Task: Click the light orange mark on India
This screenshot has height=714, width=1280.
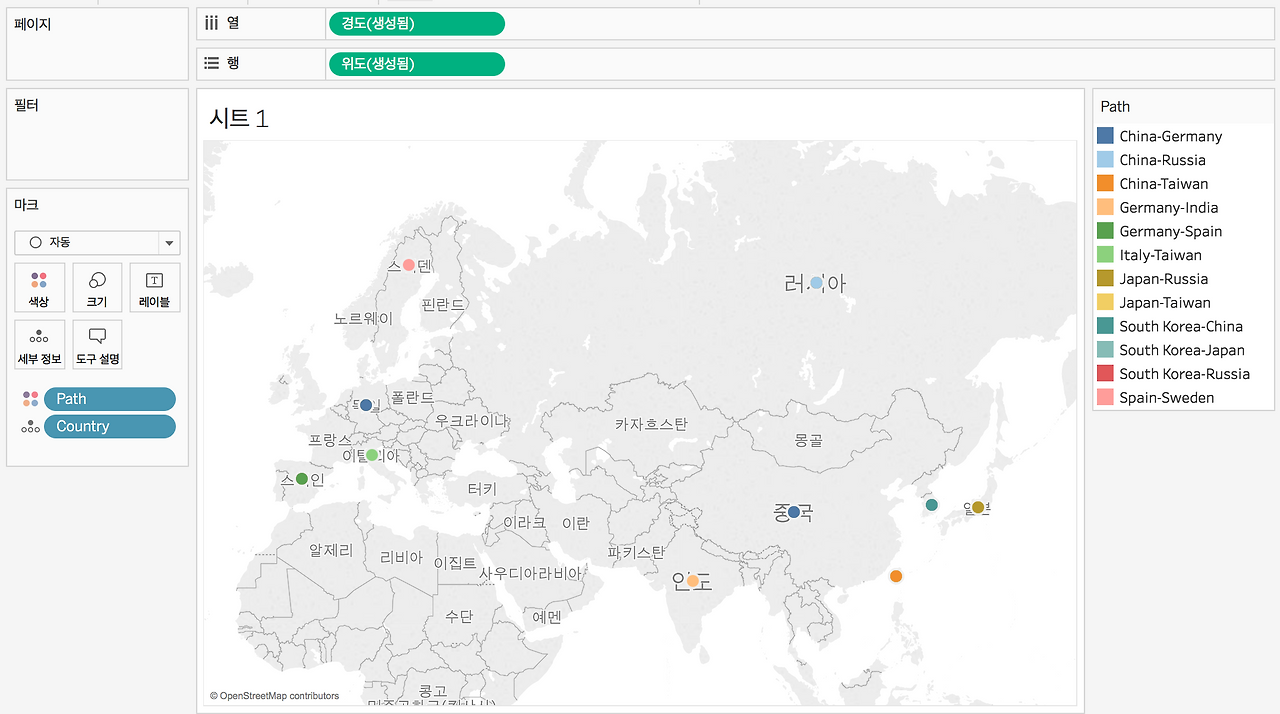Action: (x=692, y=581)
